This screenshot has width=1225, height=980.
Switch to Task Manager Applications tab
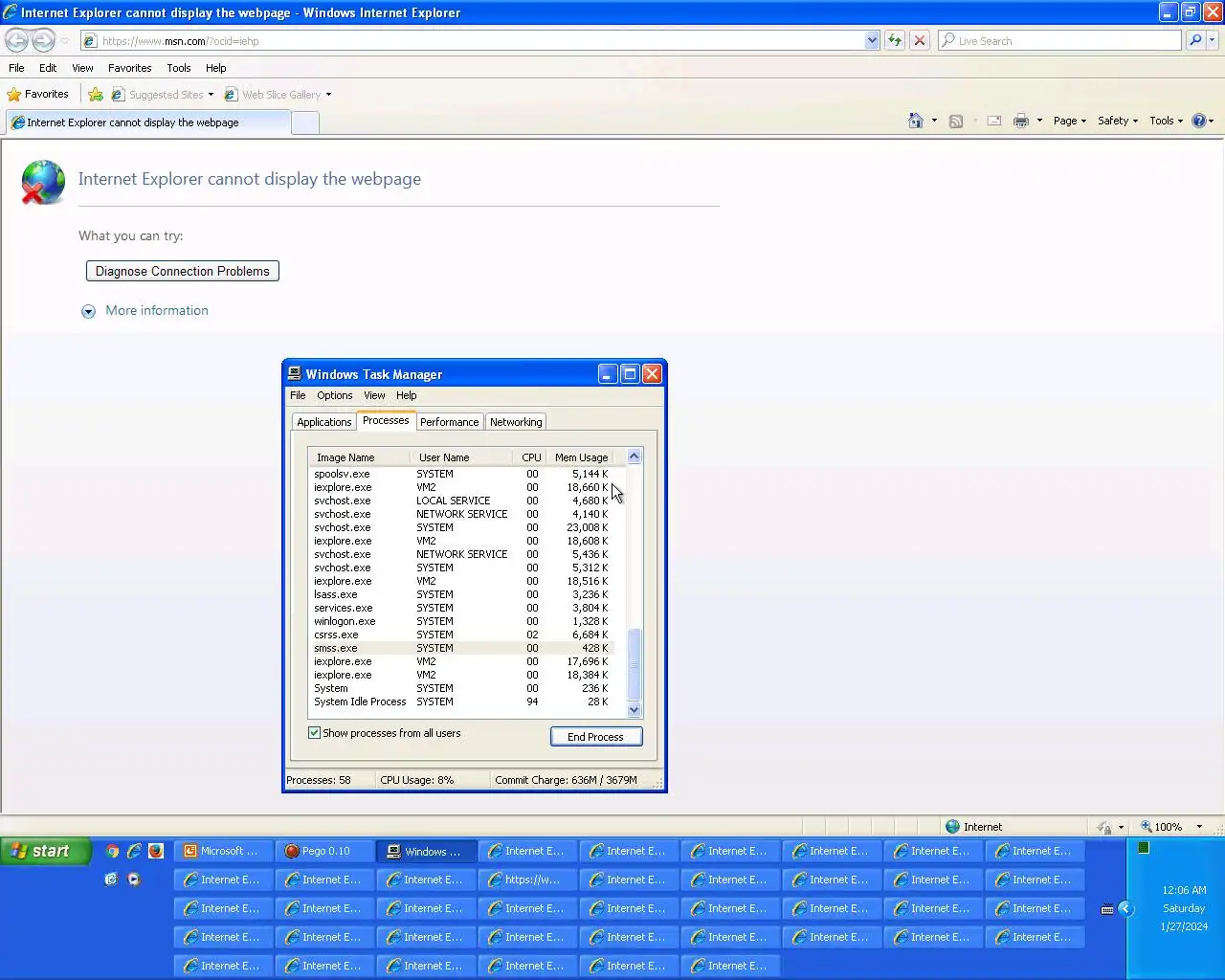[323, 422]
